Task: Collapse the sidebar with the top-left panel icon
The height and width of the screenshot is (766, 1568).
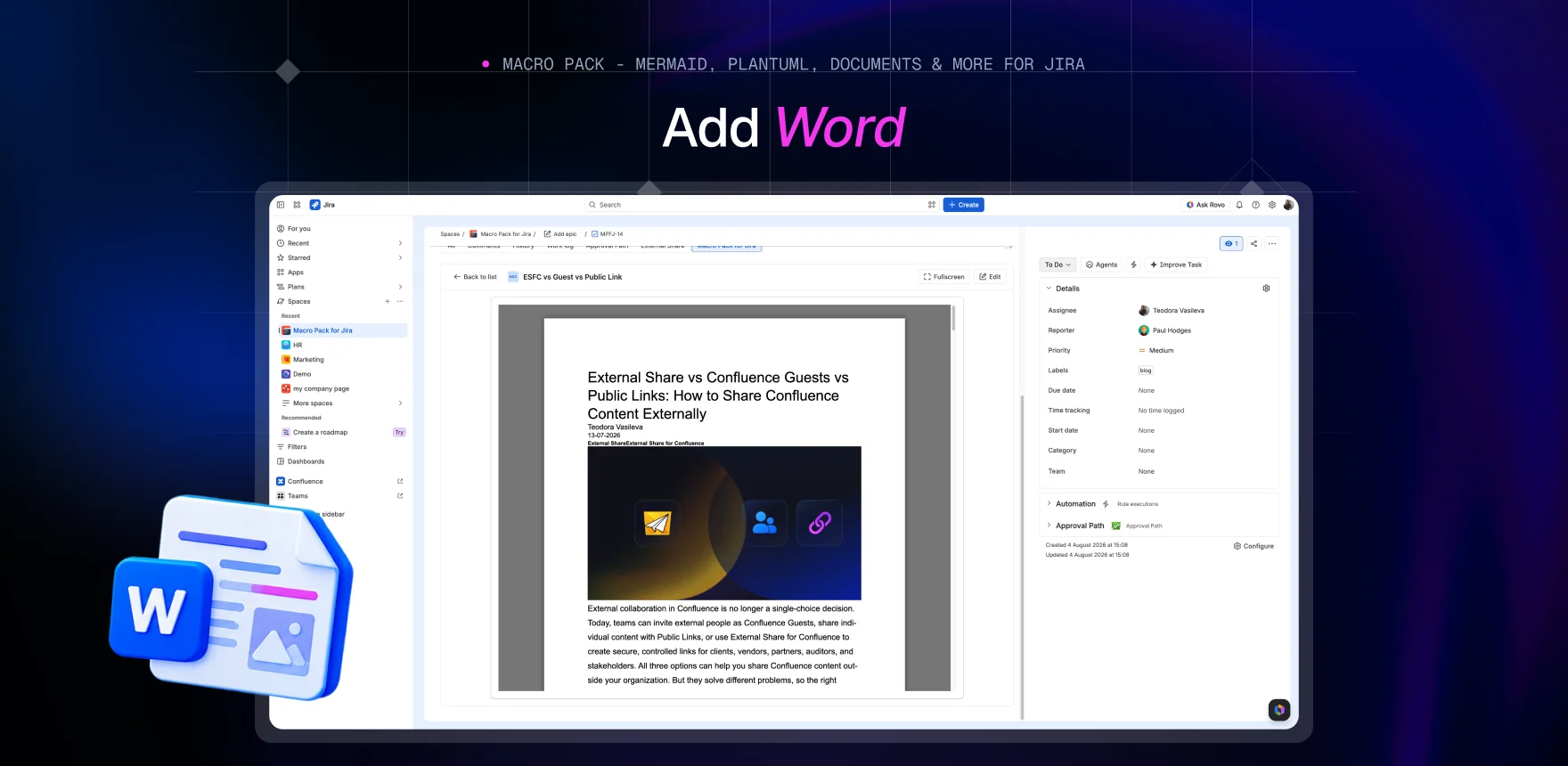Action: pyautogui.click(x=281, y=205)
